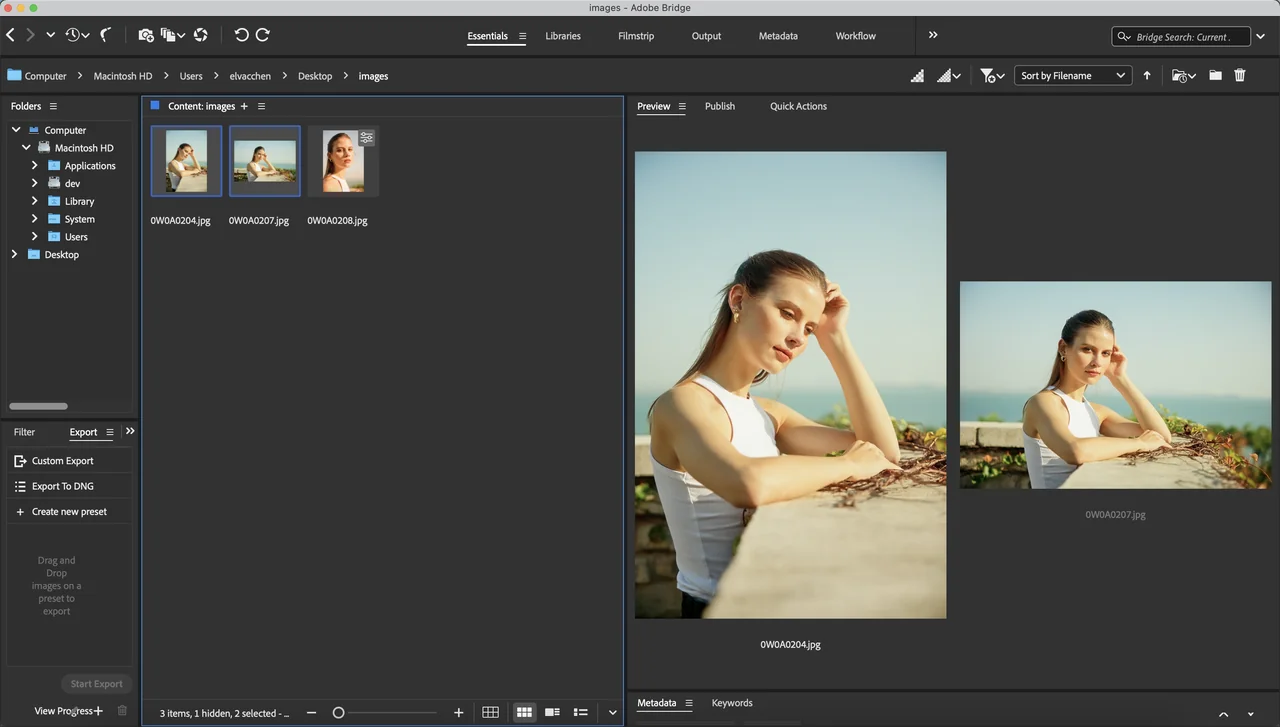The image size is (1280, 727).
Task: Click the Start Export button
Action: (x=96, y=684)
